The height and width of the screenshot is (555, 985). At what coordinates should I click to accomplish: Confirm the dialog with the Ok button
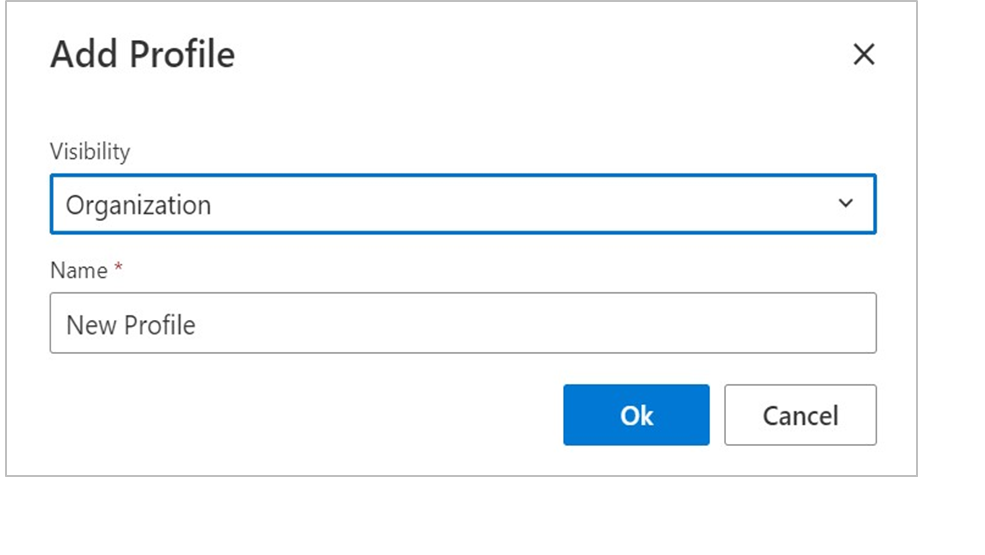coord(636,415)
